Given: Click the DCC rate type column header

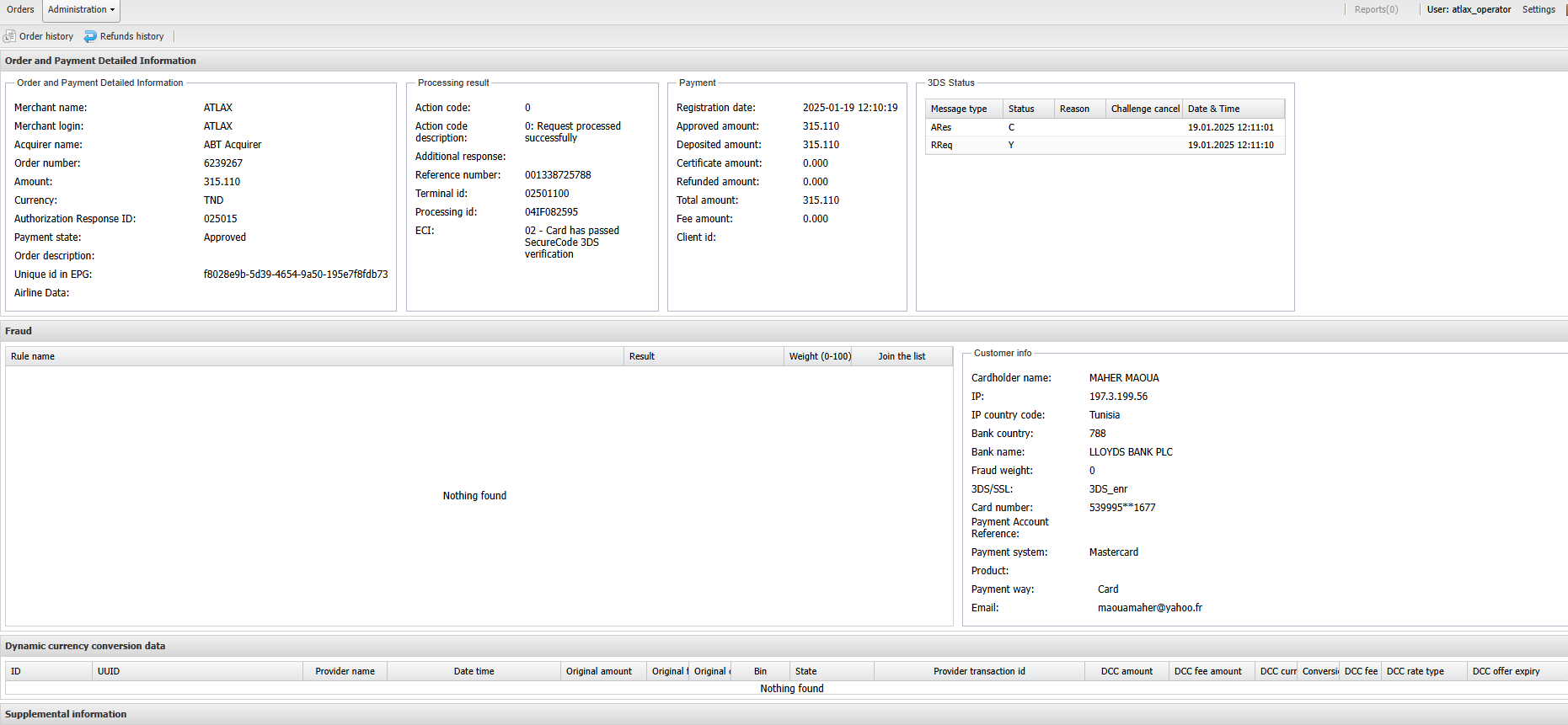Looking at the screenshot, I should [x=1415, y=671].
